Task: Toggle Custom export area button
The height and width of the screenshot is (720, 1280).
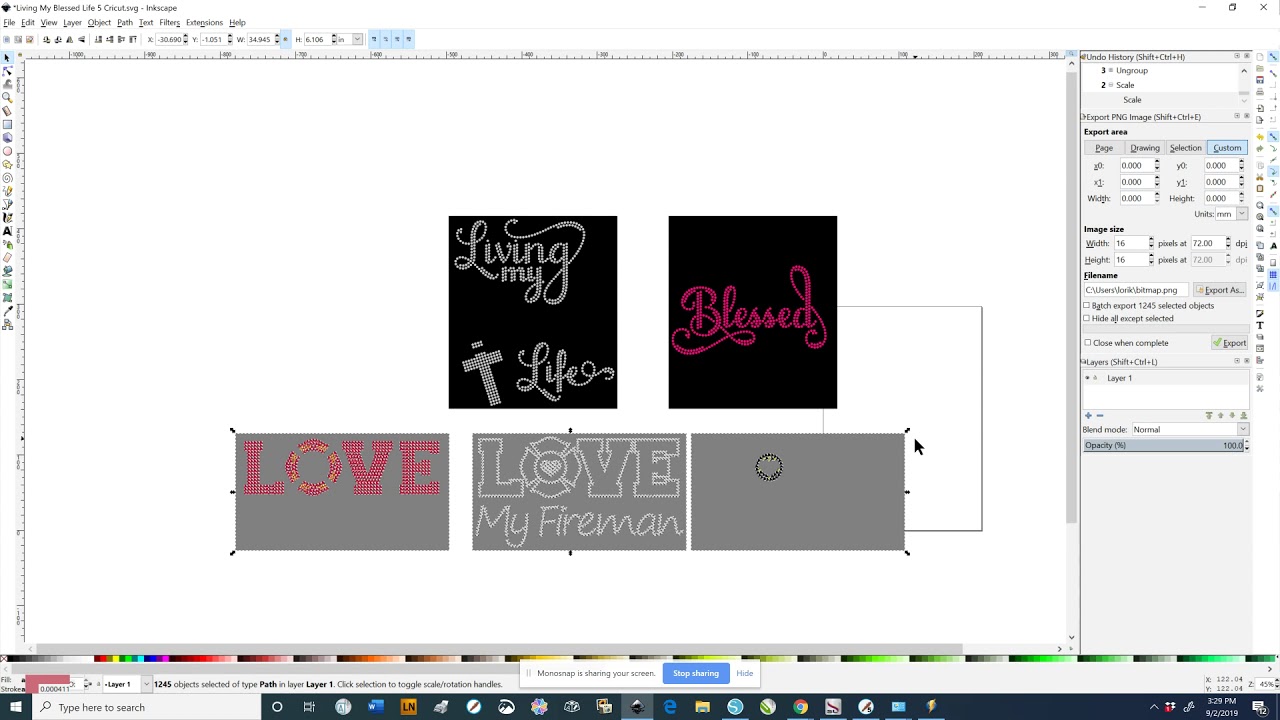Action: click(1227, 148)
